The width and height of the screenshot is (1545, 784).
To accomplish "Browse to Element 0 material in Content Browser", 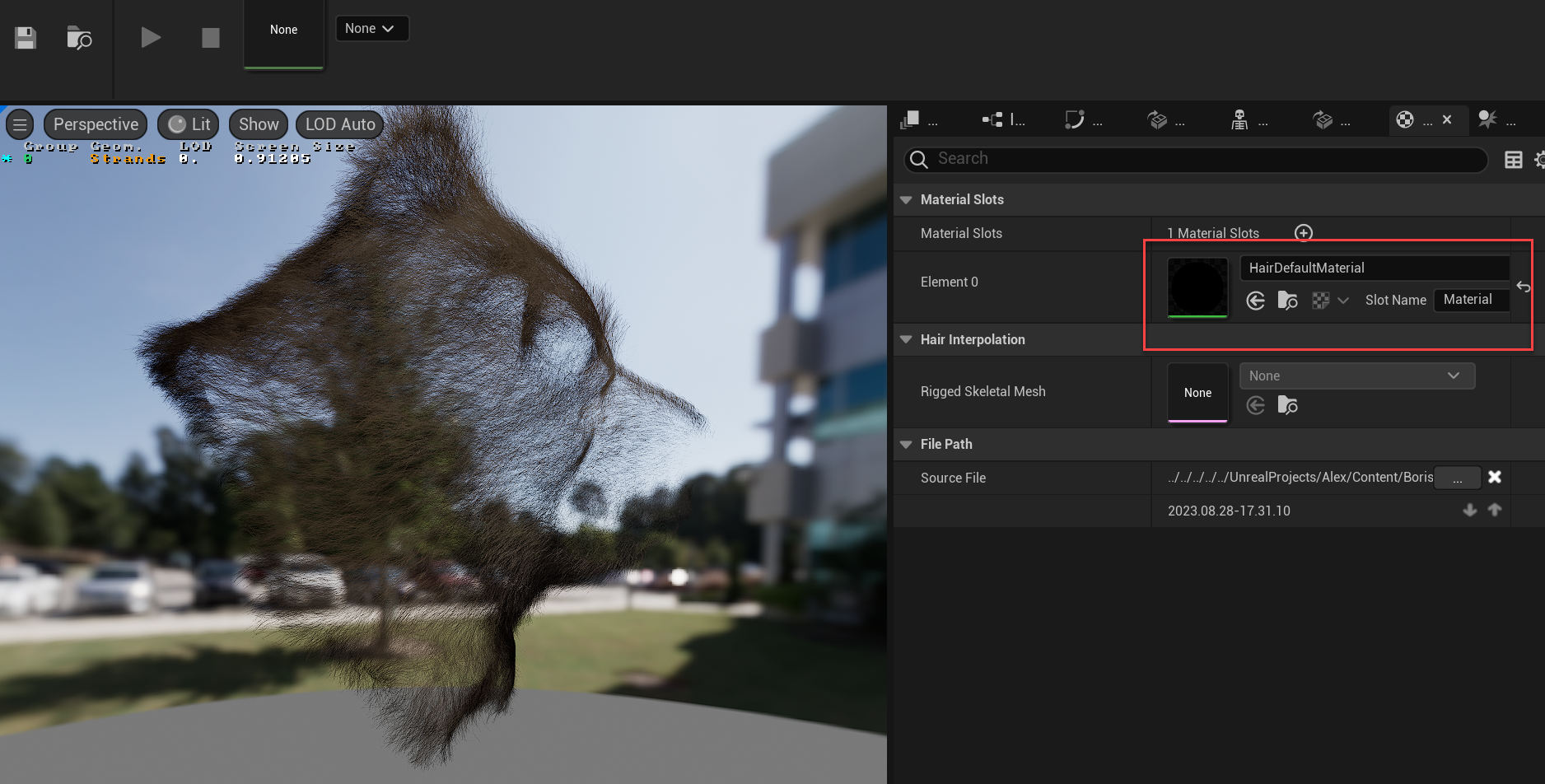I will click(x=1287, y=301).
